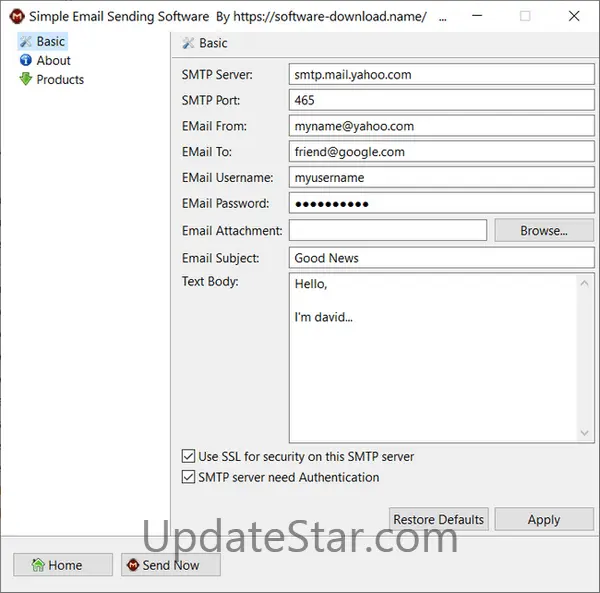Close the Simple Email Sending Software window
This screenshot has width=600, height=593.
[x=574, y=16]
